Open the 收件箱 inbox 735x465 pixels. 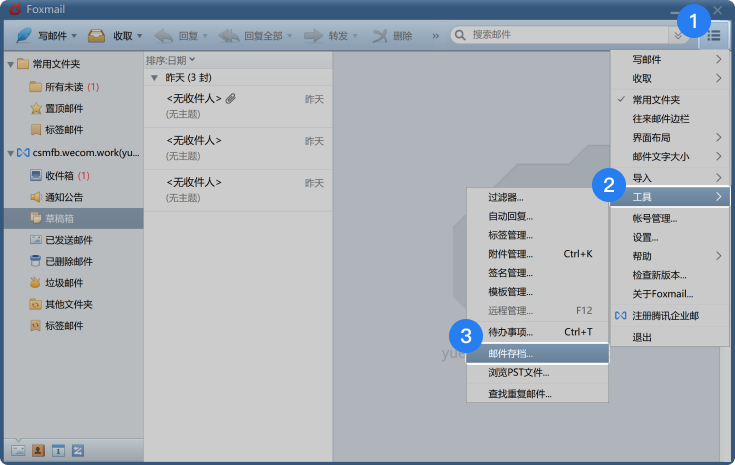point(60,176)
